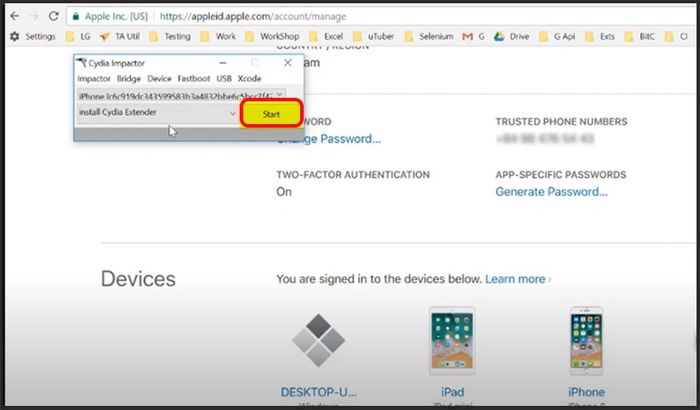Click the DESKTOP-U Windows device icon

coord(318,340)
